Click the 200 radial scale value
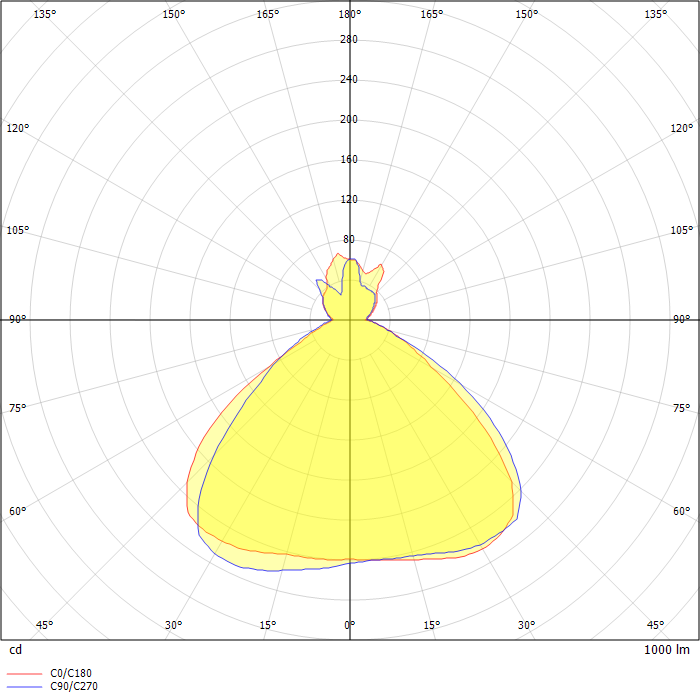Viewport: 700px width, 700px height. (349, 119)
